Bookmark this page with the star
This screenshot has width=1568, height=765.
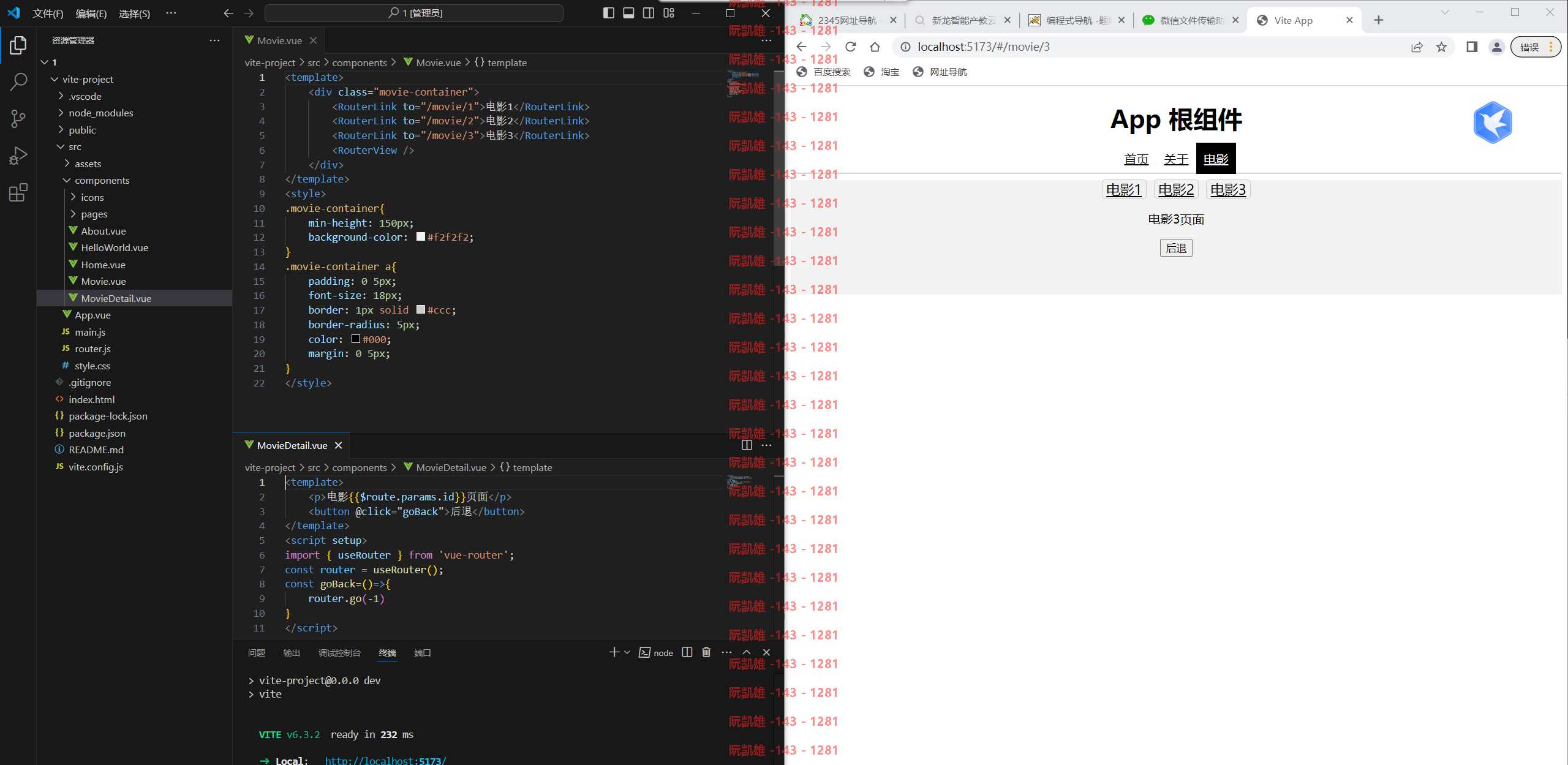1441,47
